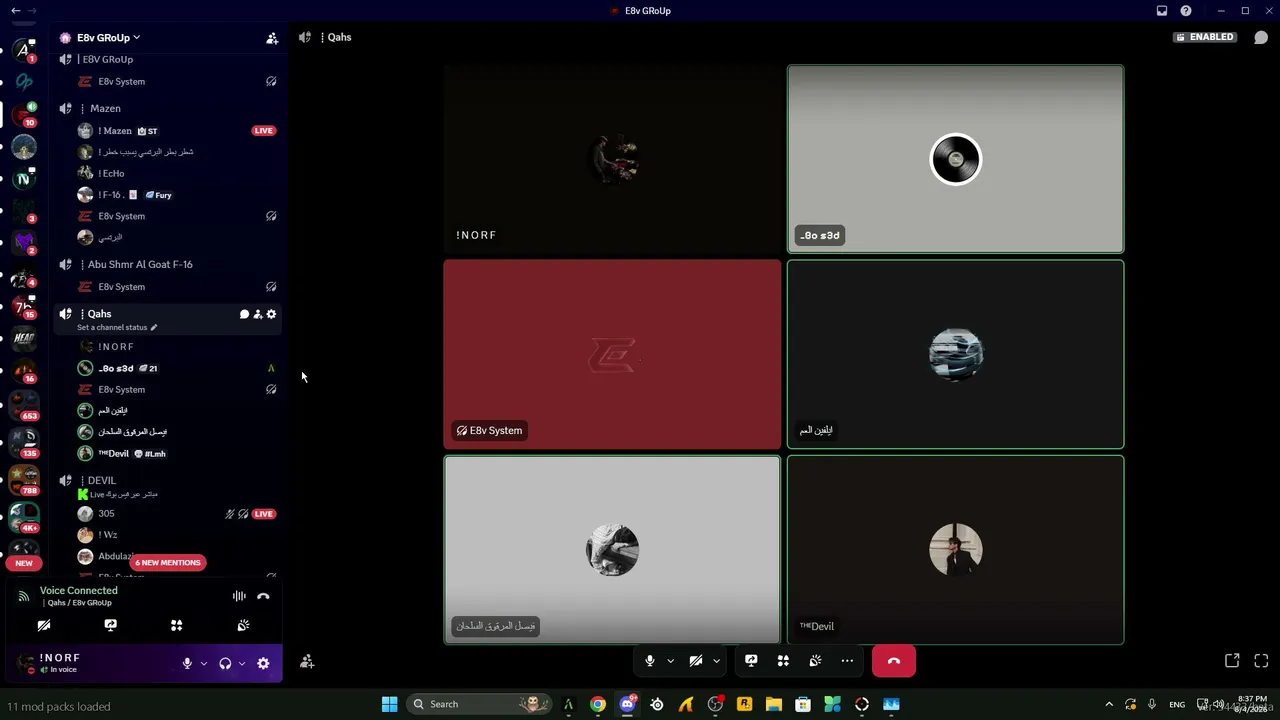This screenshot has height=720, width=1280.
Task: Open input device options beside user-panel mic
Action: 204,663
